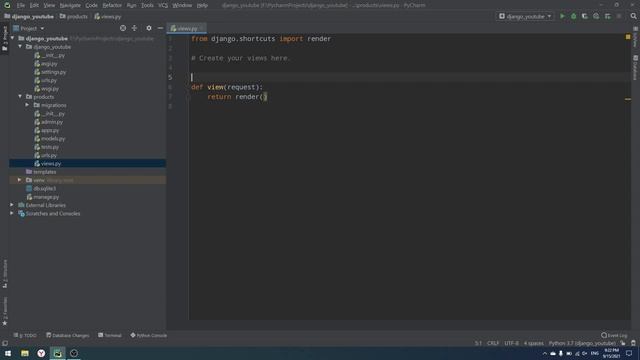Viewport: 640px width, 360px height.
Task: Collapse the django_youtube root project node
Action: click(12, 38)
